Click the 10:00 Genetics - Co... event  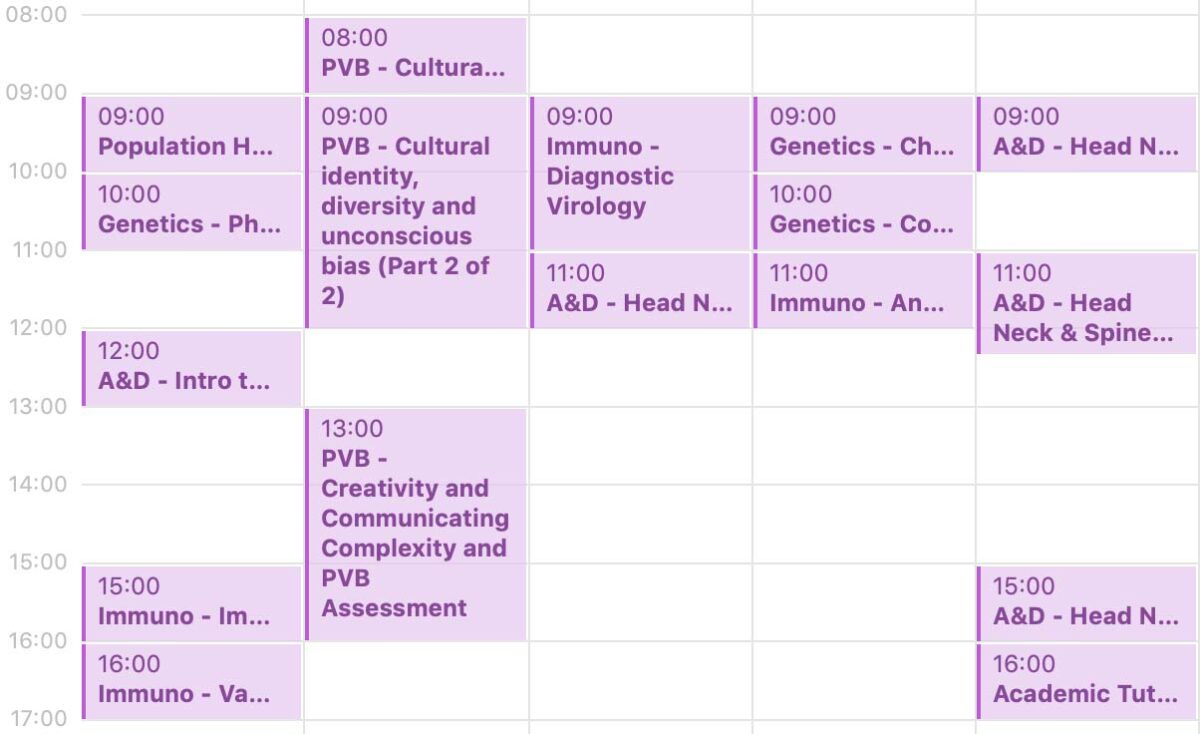pyautogui.click(x=863, y=211)
